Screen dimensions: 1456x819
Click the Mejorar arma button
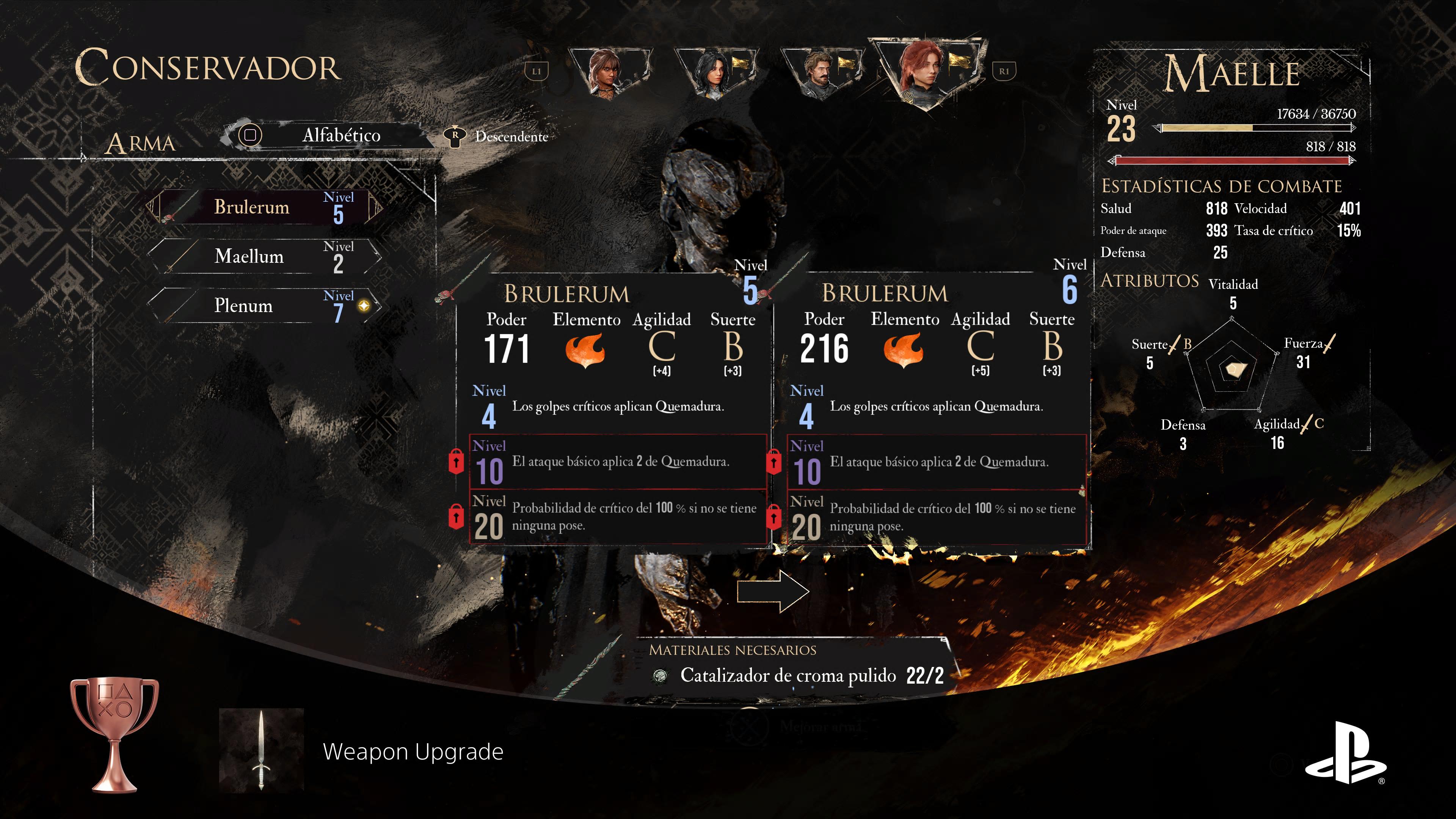797,727
